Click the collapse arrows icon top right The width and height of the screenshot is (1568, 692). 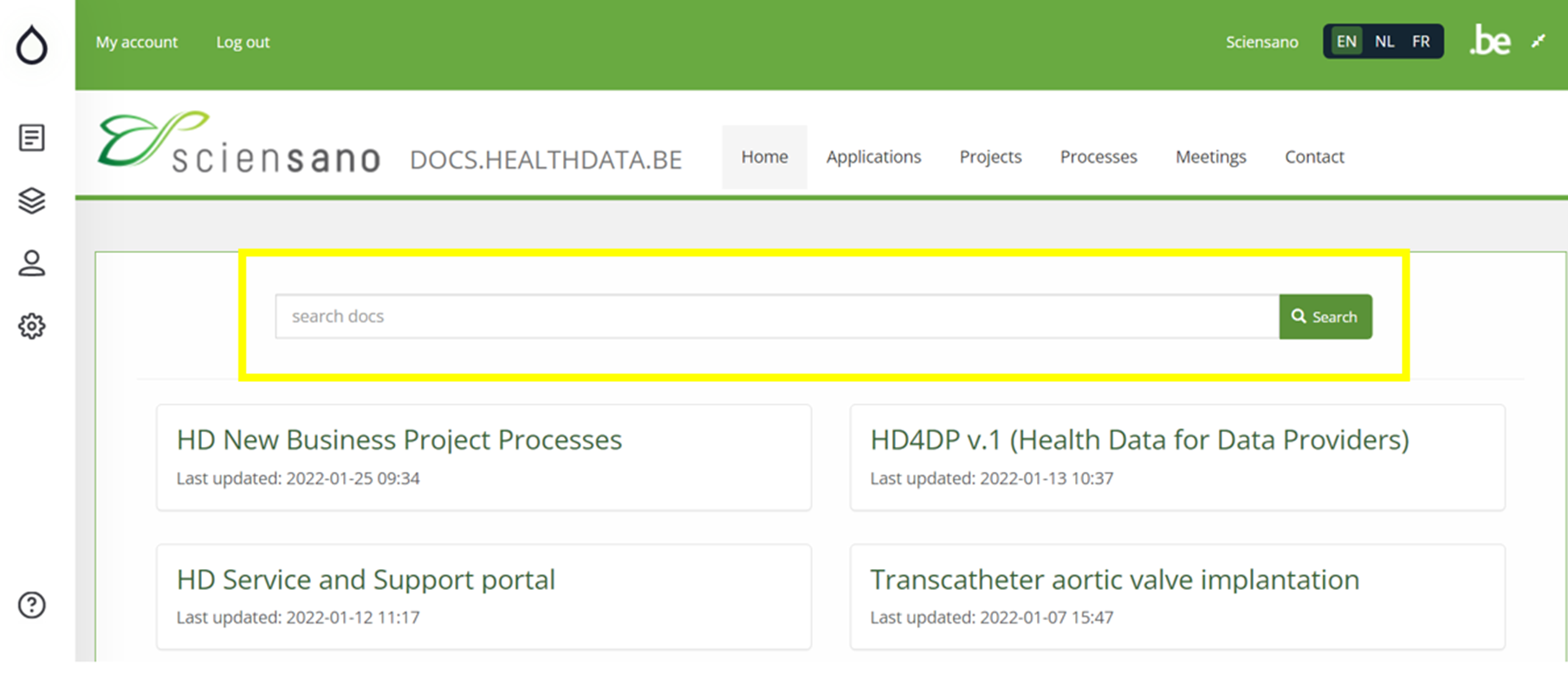pyautogui.click(x=1539, y=41)
